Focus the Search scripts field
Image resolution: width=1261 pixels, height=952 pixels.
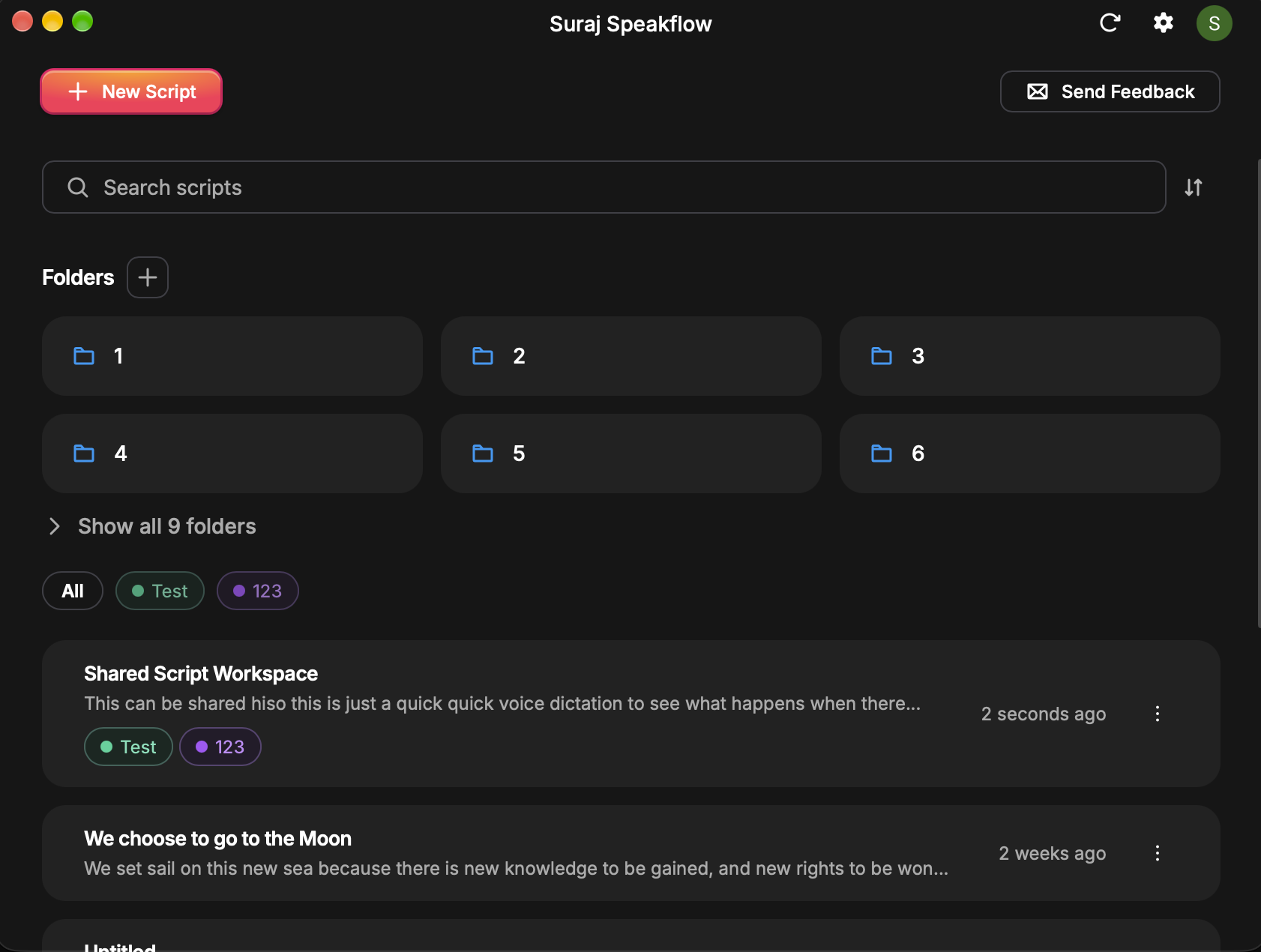coord(604,187)
